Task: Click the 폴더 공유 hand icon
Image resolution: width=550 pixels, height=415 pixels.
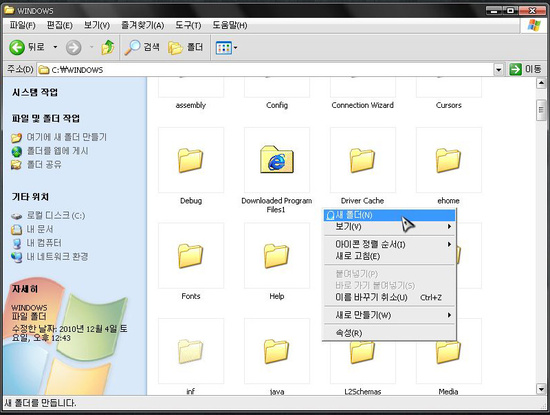Action: pyautogui.click(x=16, y=165)
